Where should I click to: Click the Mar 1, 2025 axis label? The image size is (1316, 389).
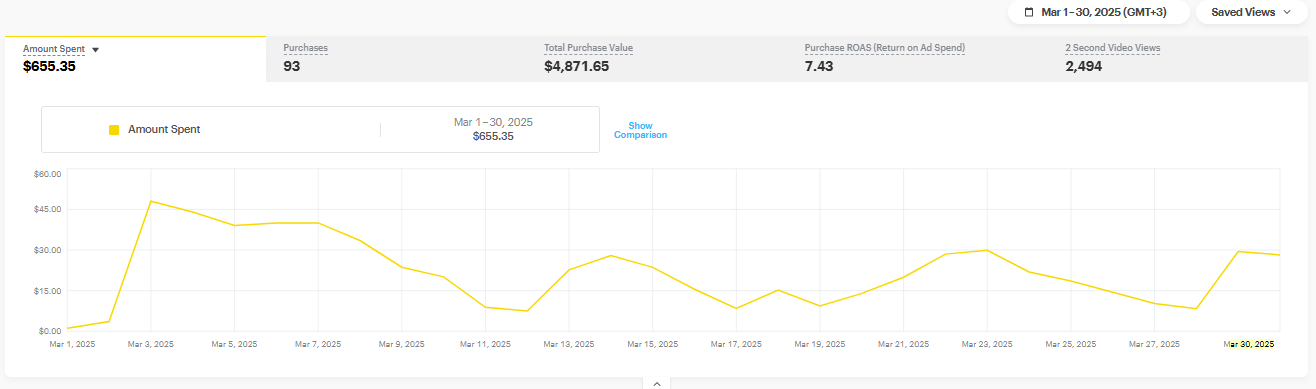pyautogui.click(x=72, y=344)
